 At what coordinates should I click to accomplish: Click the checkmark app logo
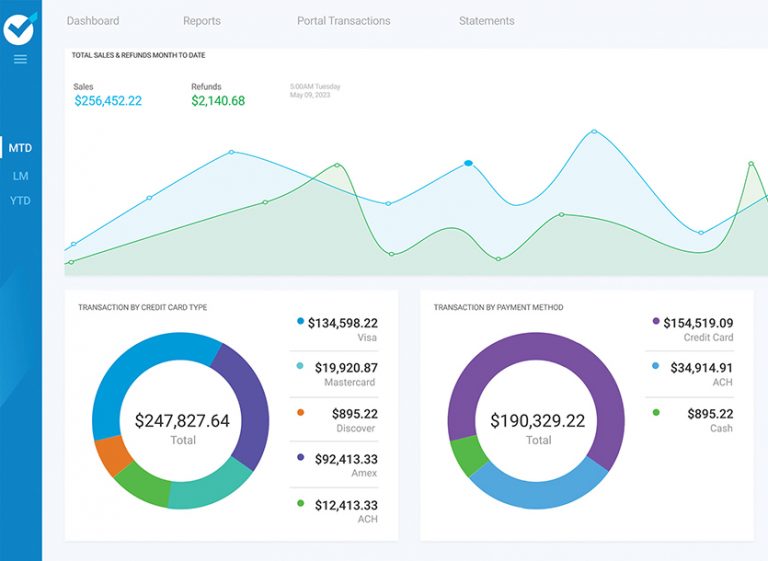[20, 28]
